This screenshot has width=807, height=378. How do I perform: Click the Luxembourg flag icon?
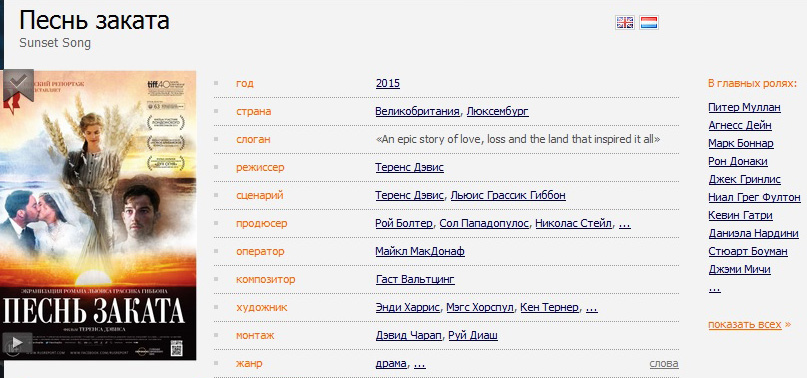[x=649, y=22]
